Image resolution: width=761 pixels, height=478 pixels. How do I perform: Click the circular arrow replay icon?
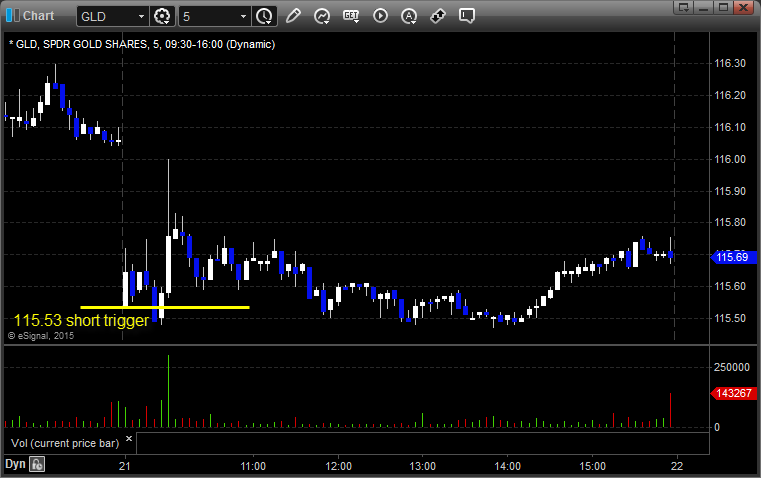click(x=322, y=16)
